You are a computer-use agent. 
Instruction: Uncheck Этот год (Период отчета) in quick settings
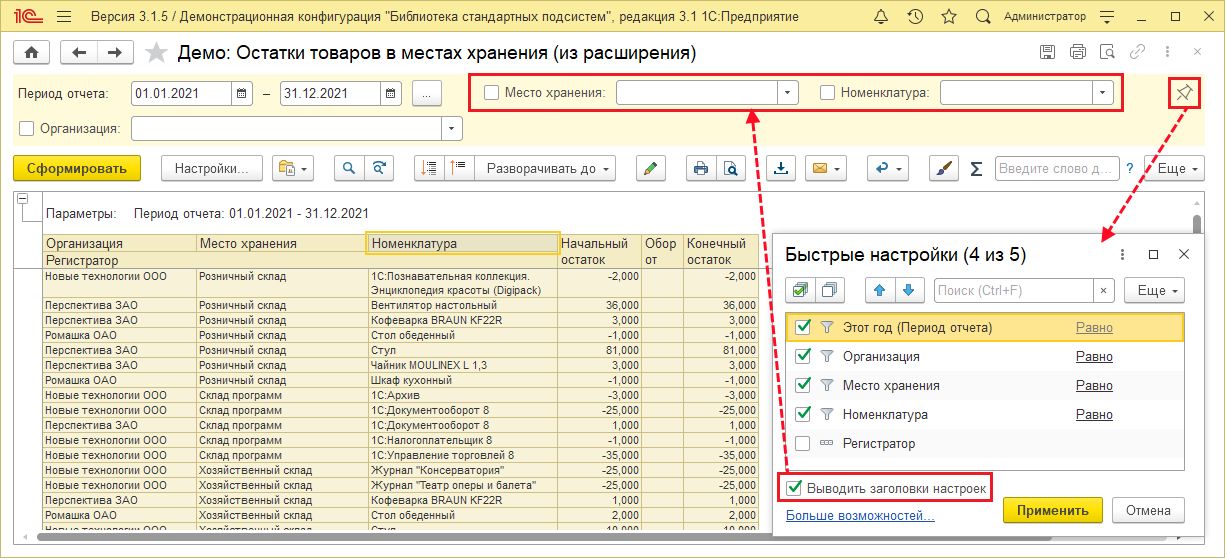pyautogui.click(x=802, y=327)
